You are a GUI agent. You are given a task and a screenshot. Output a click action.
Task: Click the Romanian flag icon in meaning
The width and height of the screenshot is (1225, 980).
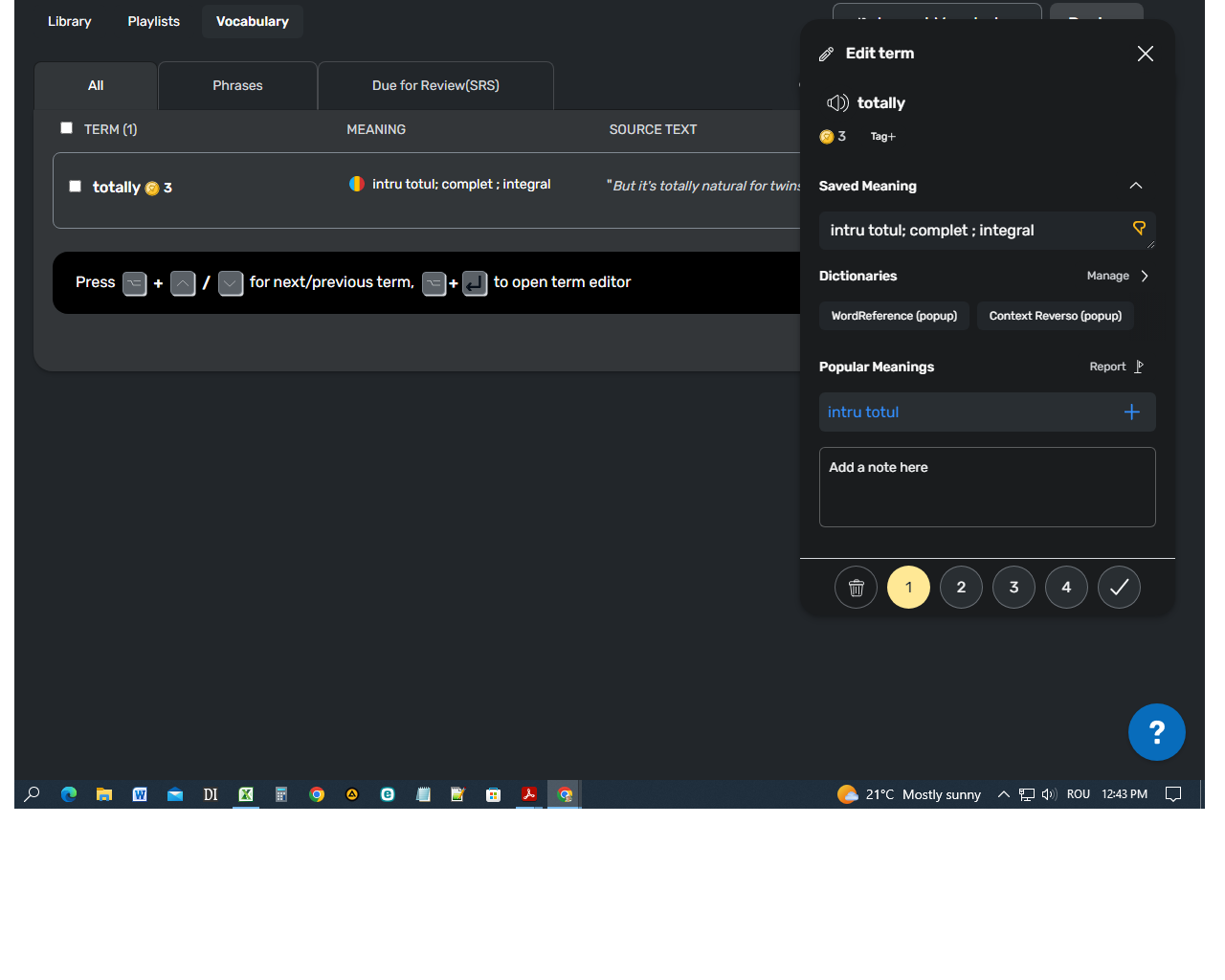click(357, 184)
